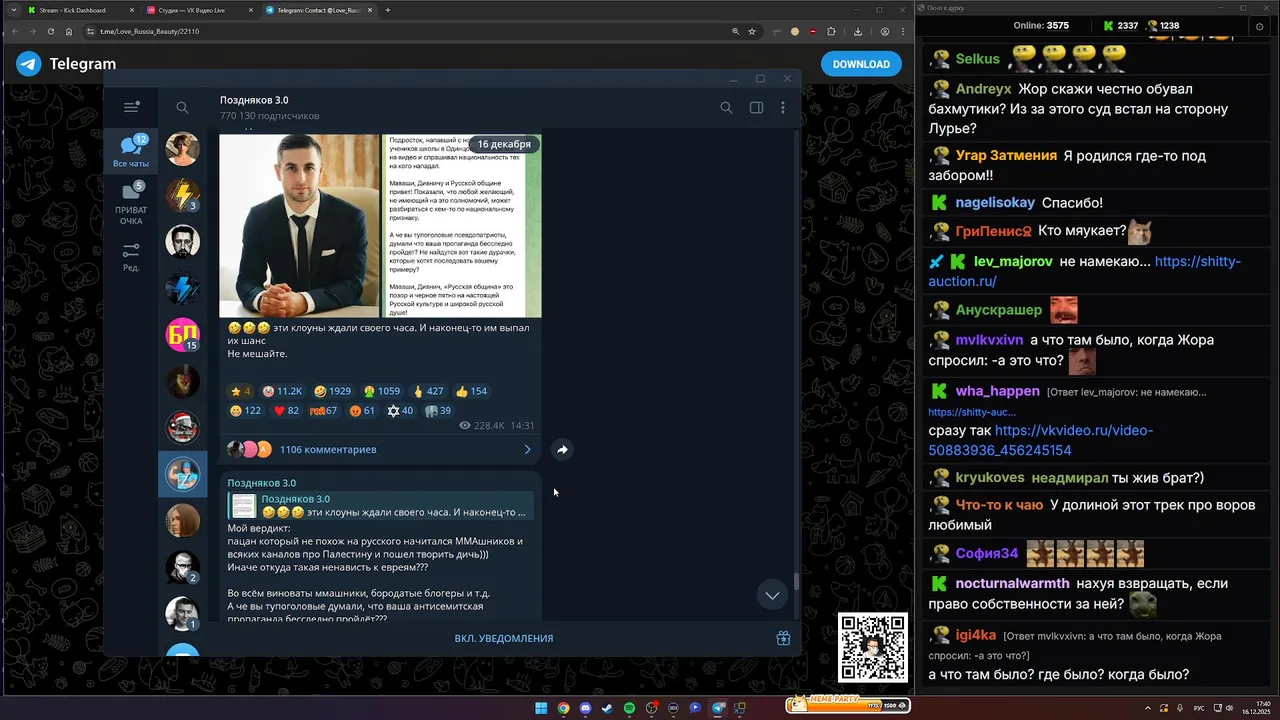Open a new browser tab

388,10
